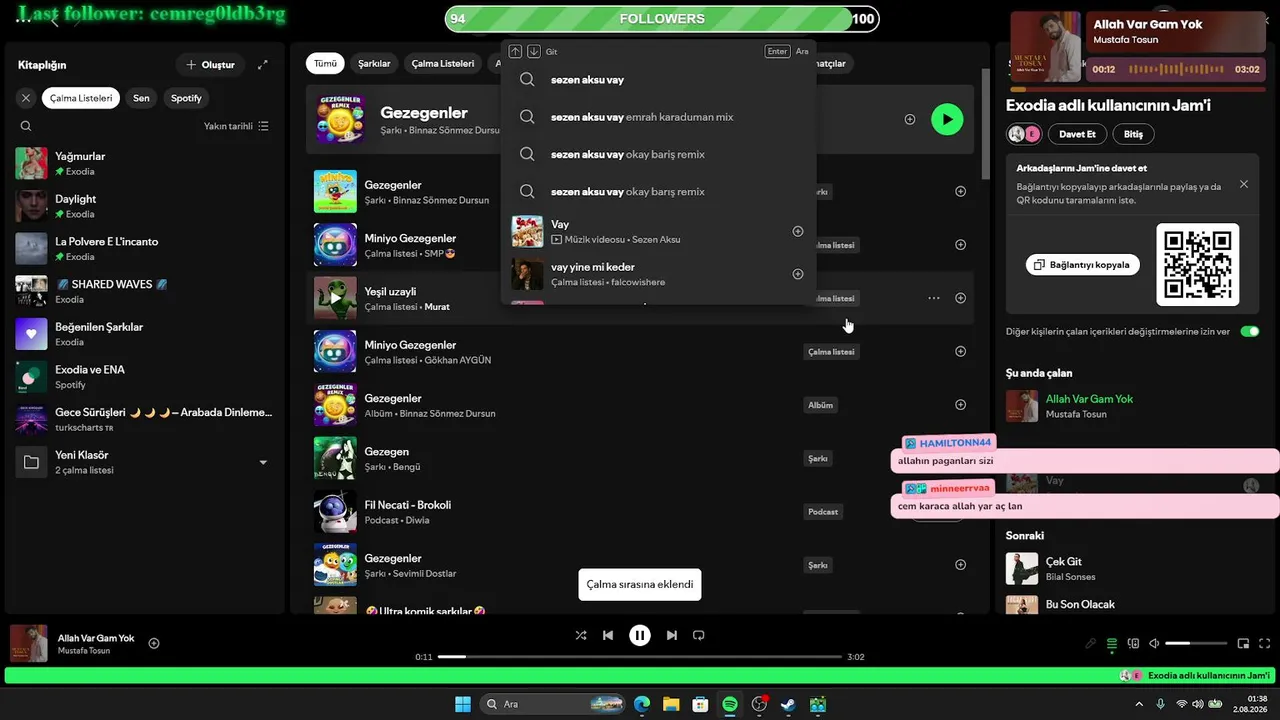Screen dimensions: 1280x720
Task: Select the Fil Necati - Brokoli podcast result
Action: point(640,511)
